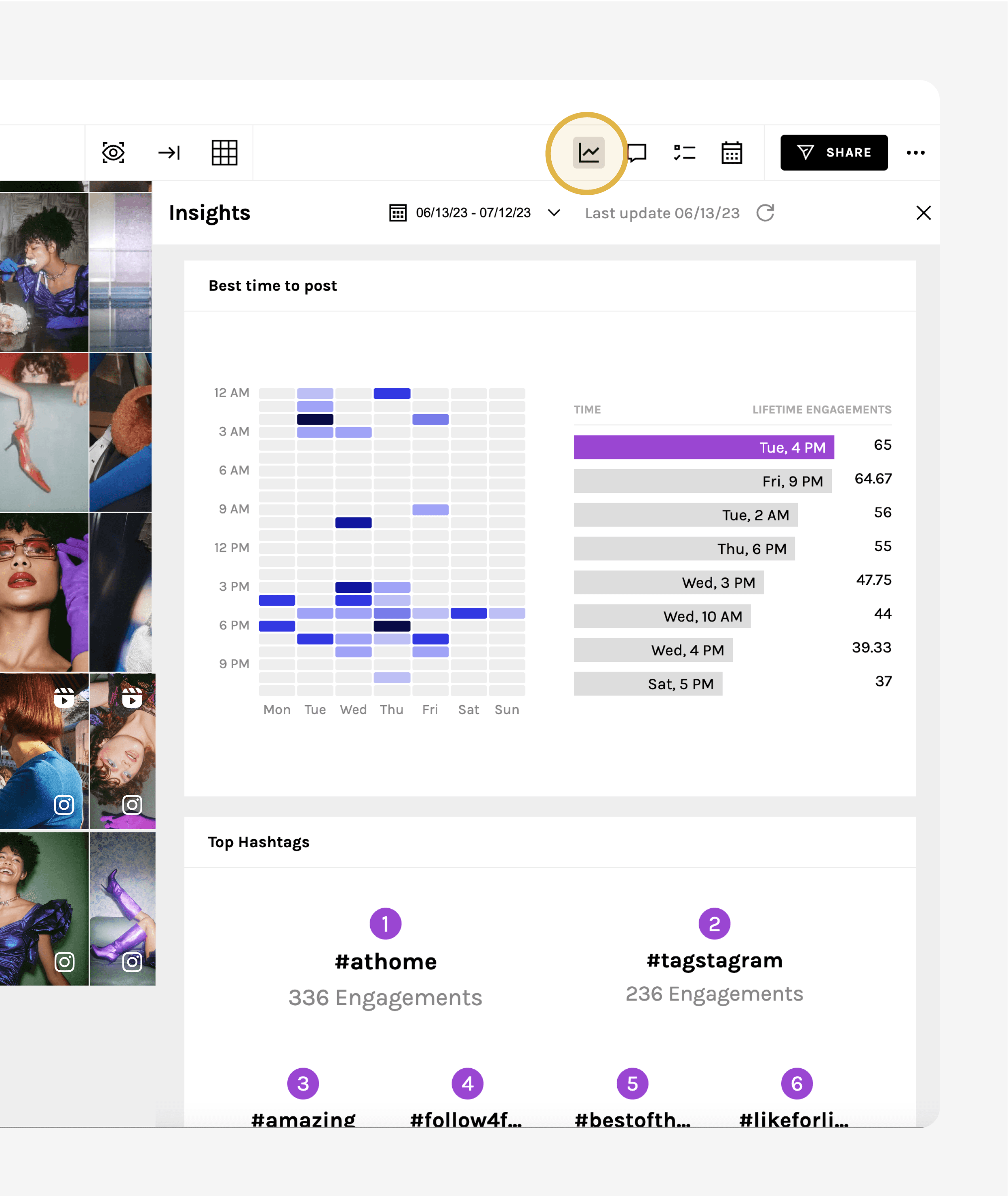This screenshot has width=1008, height=1196.
Task: Open the calendar schedule icon in toolbar
Action: click(732, 152)
